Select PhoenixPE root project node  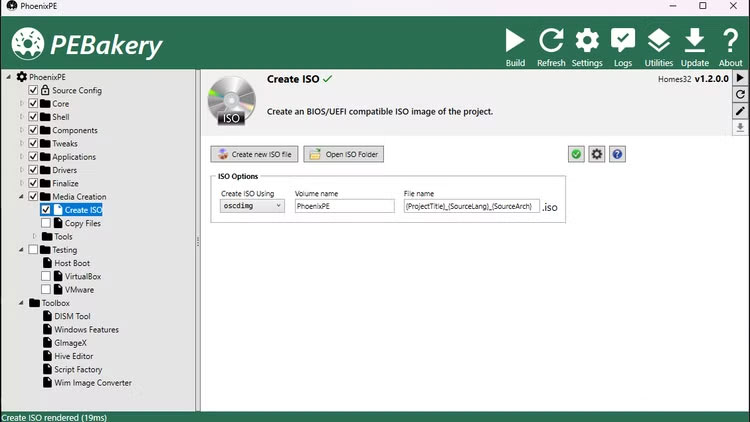point(47,77)
